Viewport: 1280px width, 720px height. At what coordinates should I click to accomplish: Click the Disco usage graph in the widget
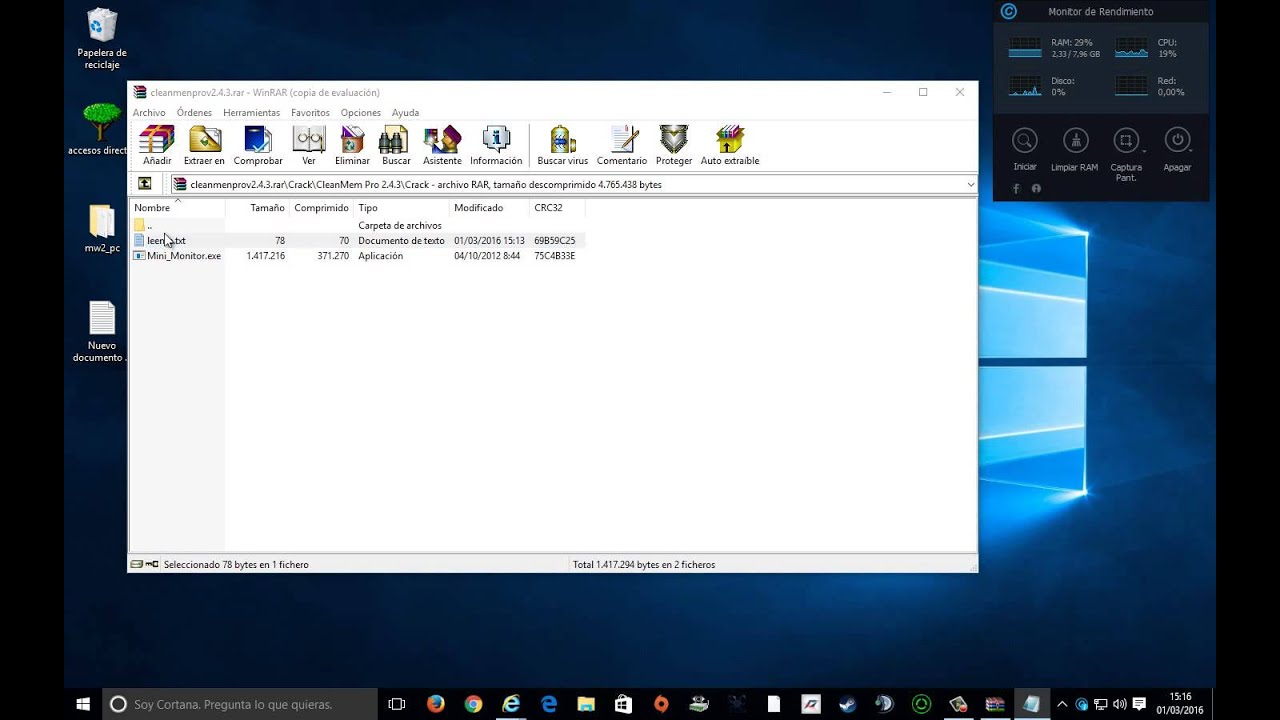pos(1025,86)
